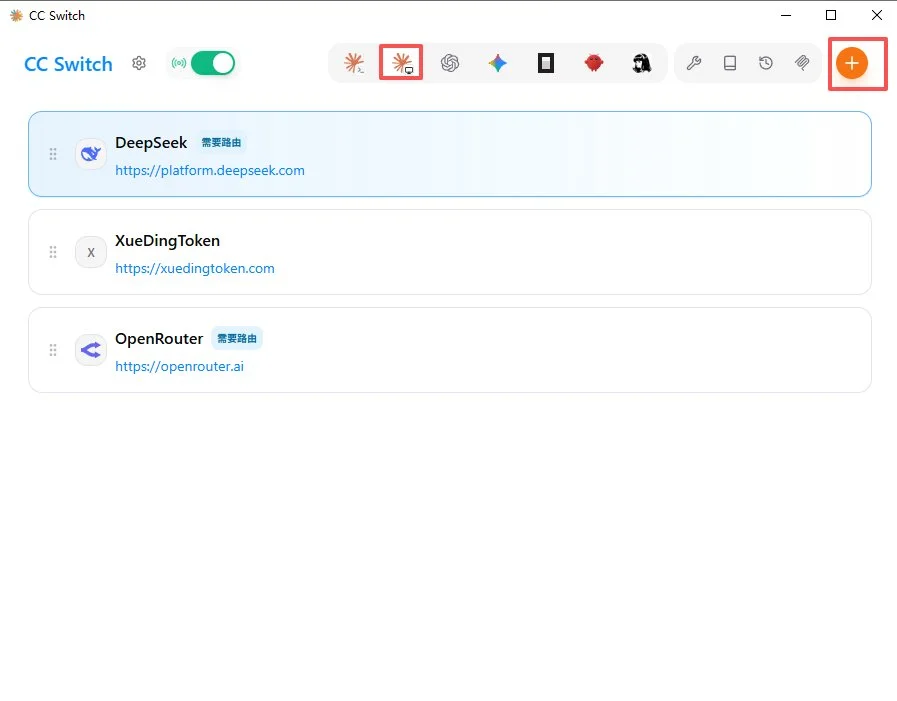This screenshot has height=701, width=897.
Task: Open the openrouter.ai link
Action: (x=179, y=366)
